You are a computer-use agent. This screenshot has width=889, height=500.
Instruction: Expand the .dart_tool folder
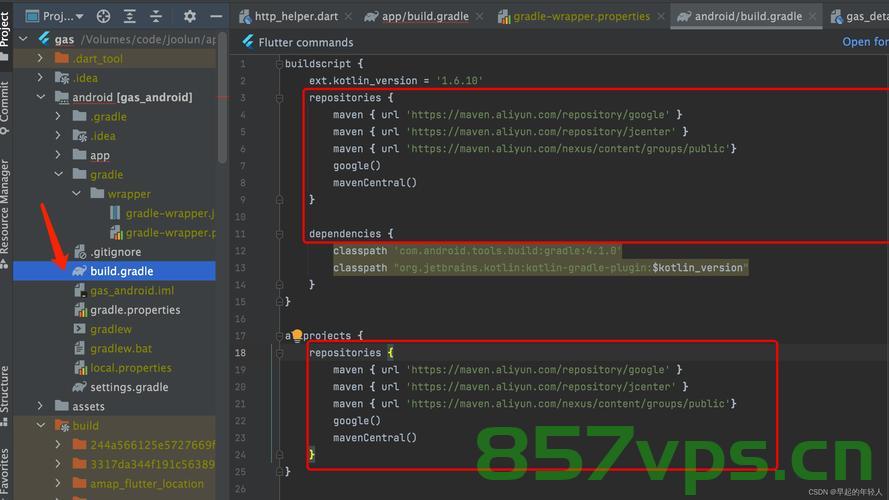(40, 58)
